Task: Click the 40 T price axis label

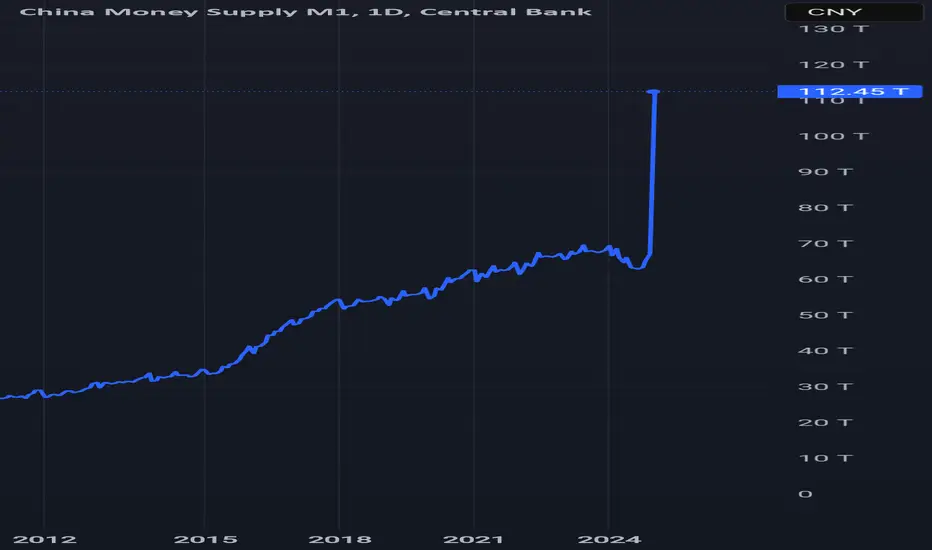Action: [826, 351]
